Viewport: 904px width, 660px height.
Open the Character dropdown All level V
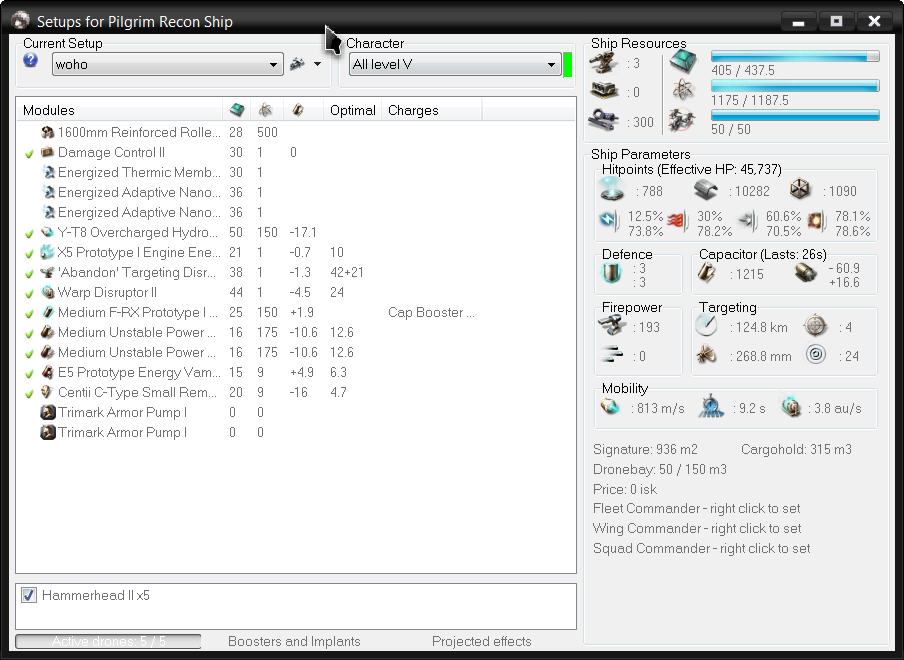tap(455, 64)
